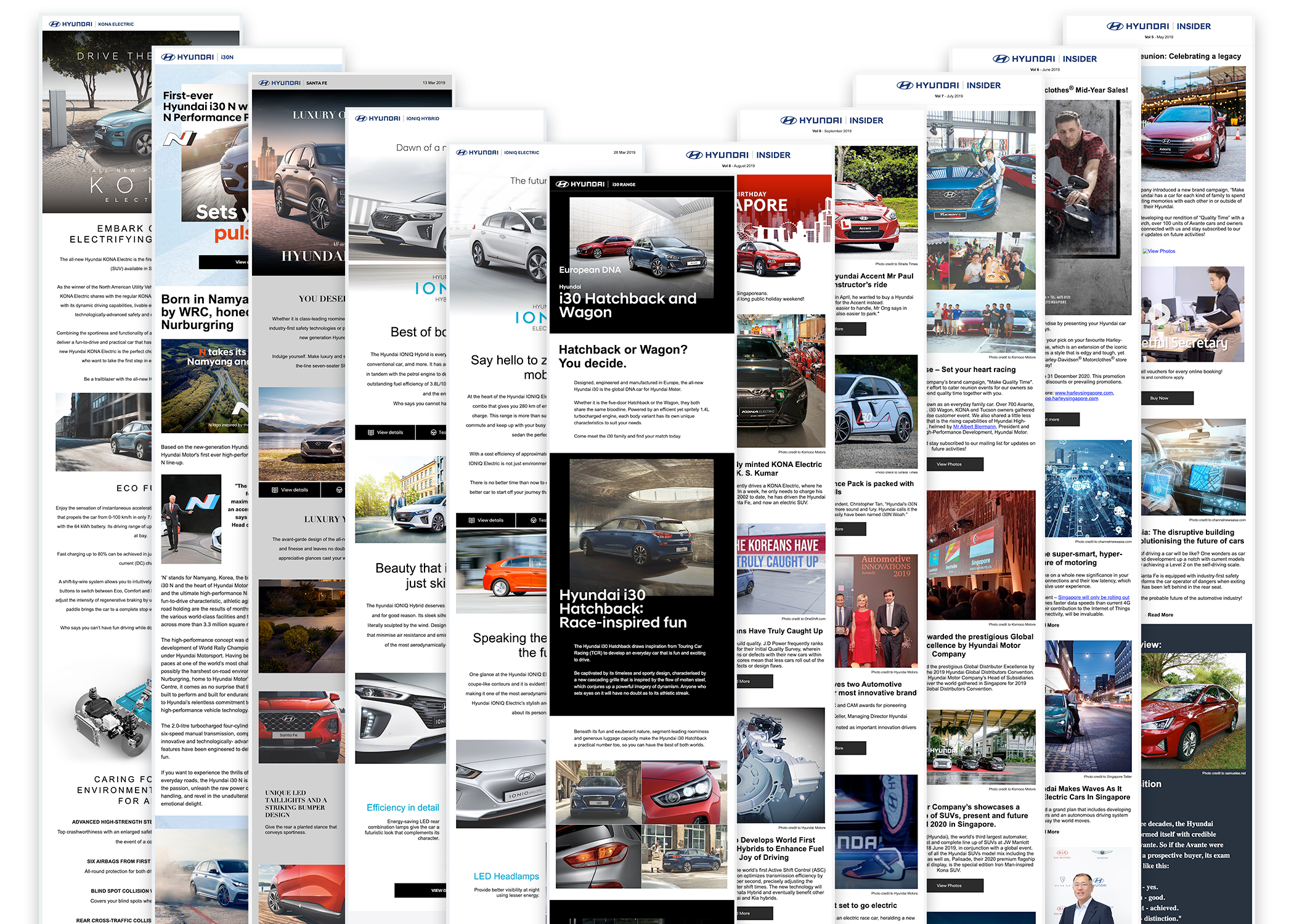Open 'The Koreans Have Truly Caught Up' image
The height and width of the screenshot is (924, 1294).
point(781,569)
